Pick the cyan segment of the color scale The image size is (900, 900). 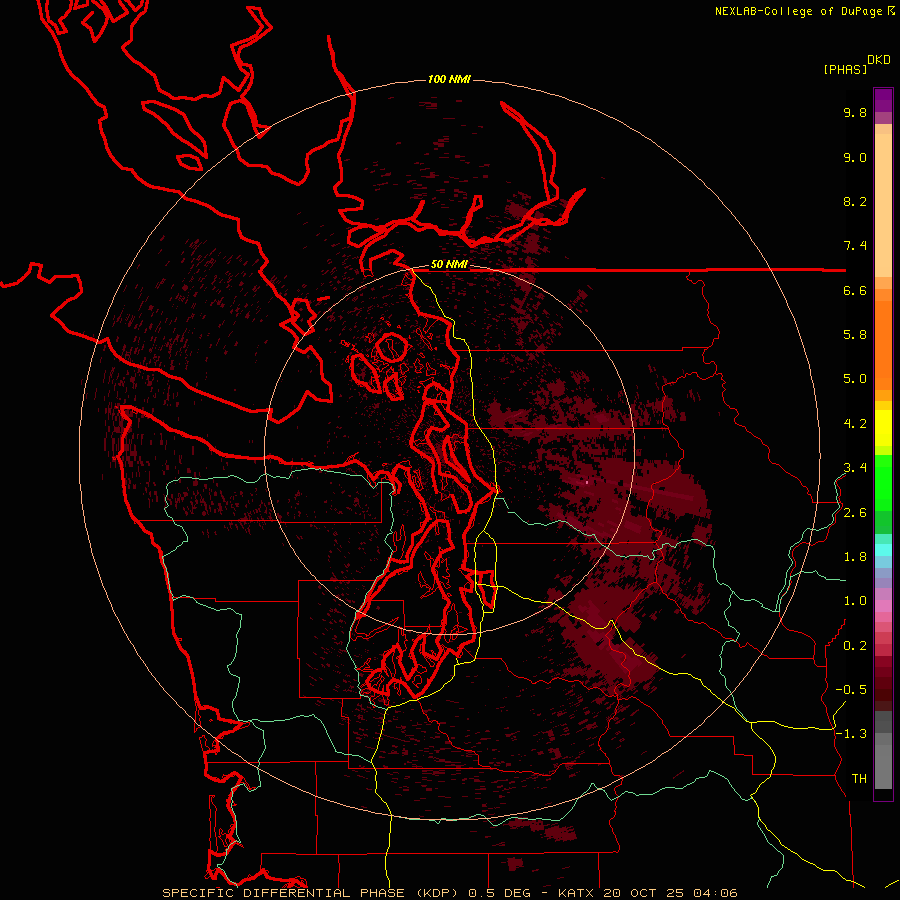[883, 549]
